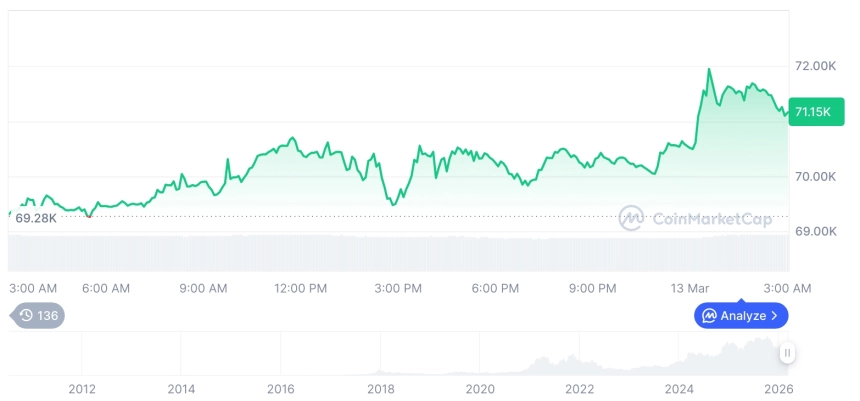Click the range slider handle in the overview chart
The width and height of the screenshot is (860, 401).
click(x=788, y=352)
